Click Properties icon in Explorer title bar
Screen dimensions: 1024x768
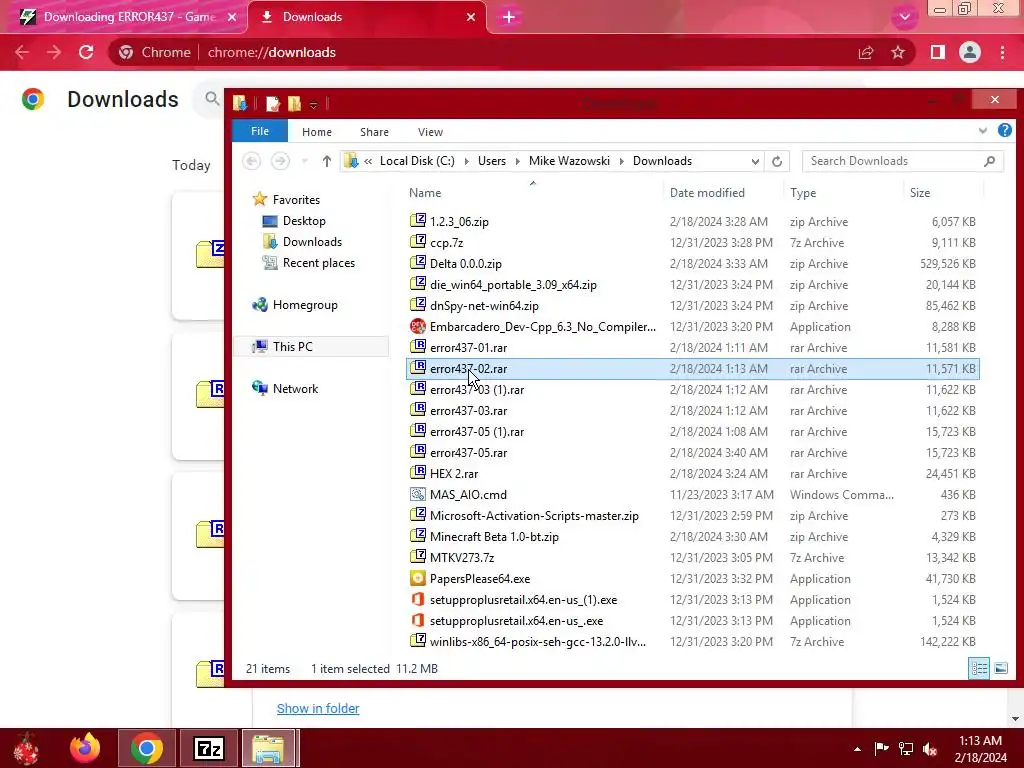(x=273, y=103)
